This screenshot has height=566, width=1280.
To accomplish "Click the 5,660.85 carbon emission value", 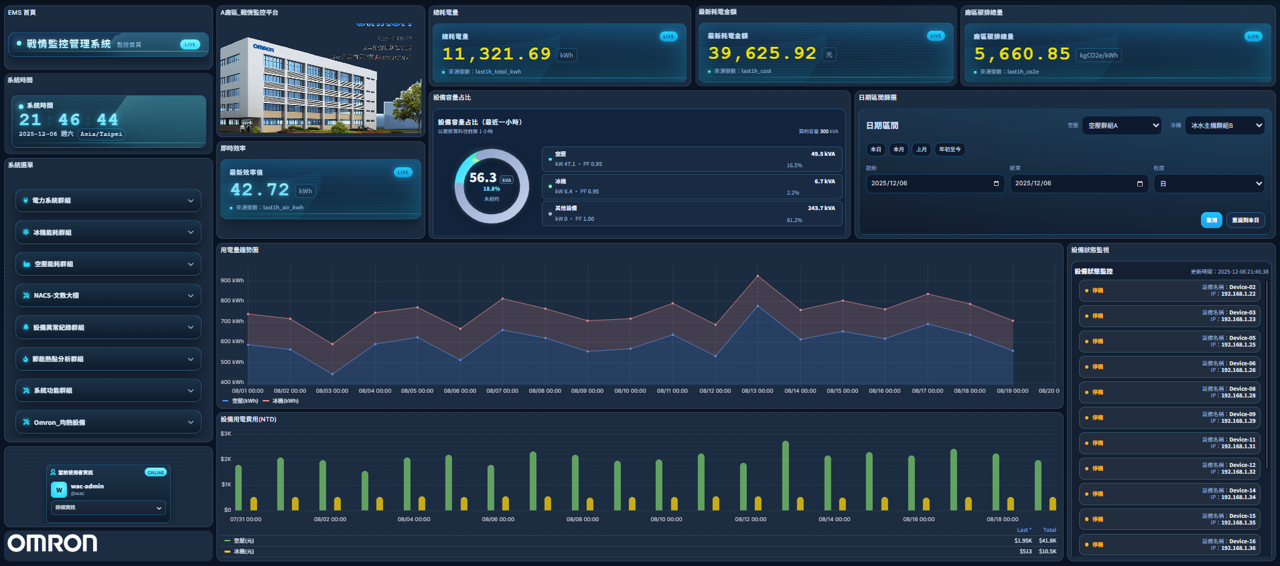I will pos(1022,55).
